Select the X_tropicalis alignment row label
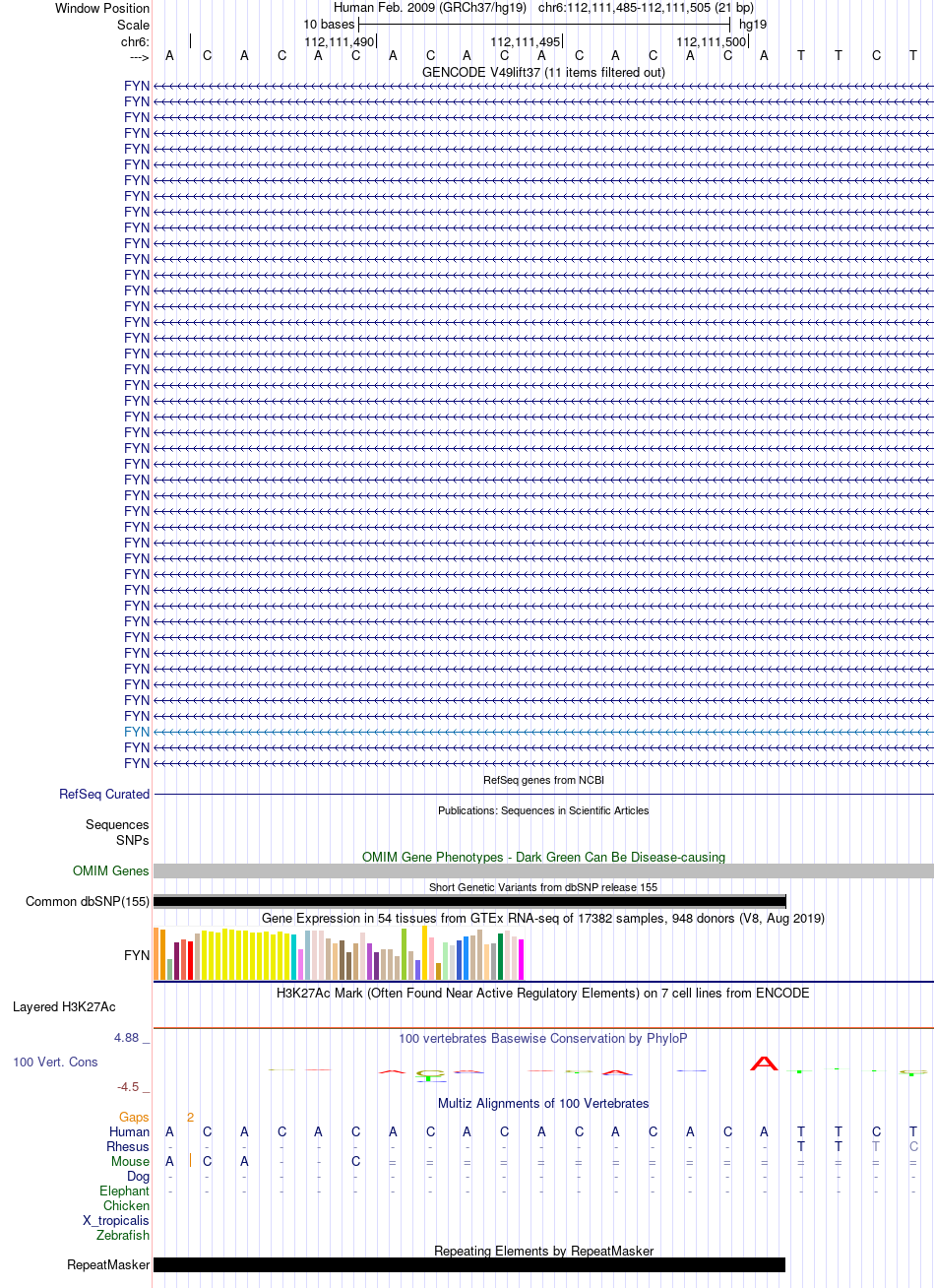Screen dimensions: 935x1288 pyautogui.click(x=116, y=1220)
